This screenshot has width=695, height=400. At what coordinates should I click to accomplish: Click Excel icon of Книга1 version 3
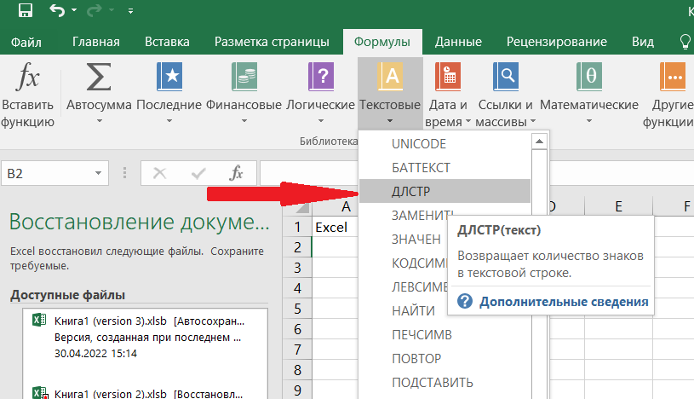(x=39, y=320)
